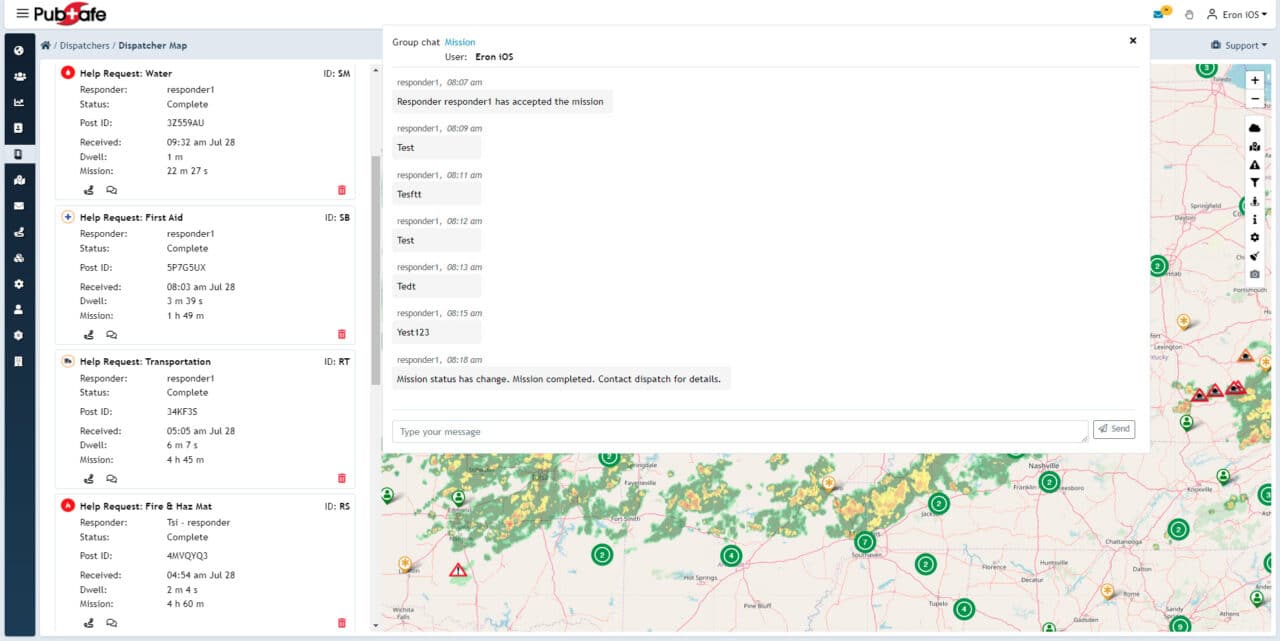Viewport: 1280px width, 641px height.
Task: Open the weather overlay tool on the map
Action: [1255, 128]
